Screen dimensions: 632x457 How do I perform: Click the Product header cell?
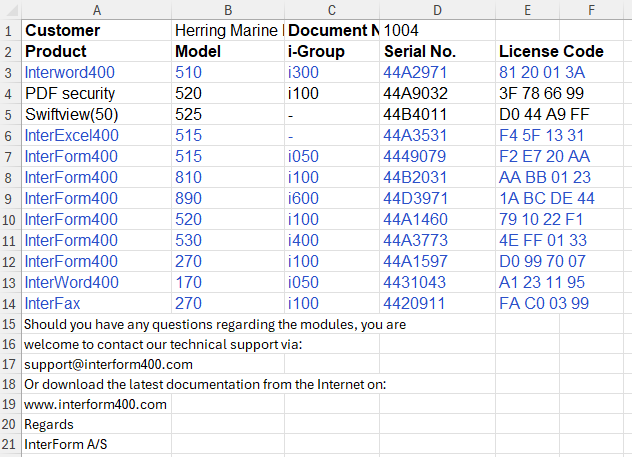[x=97, y=51]
